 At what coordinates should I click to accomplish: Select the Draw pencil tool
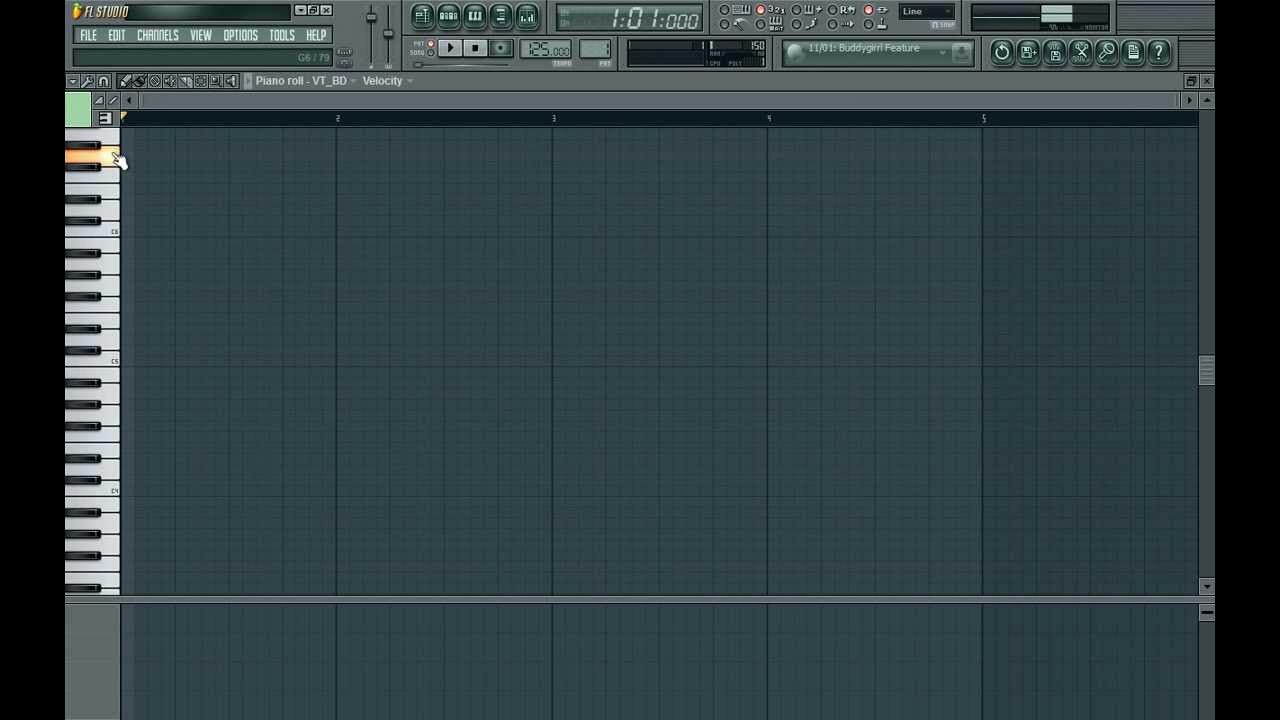(x=124, y=81)
